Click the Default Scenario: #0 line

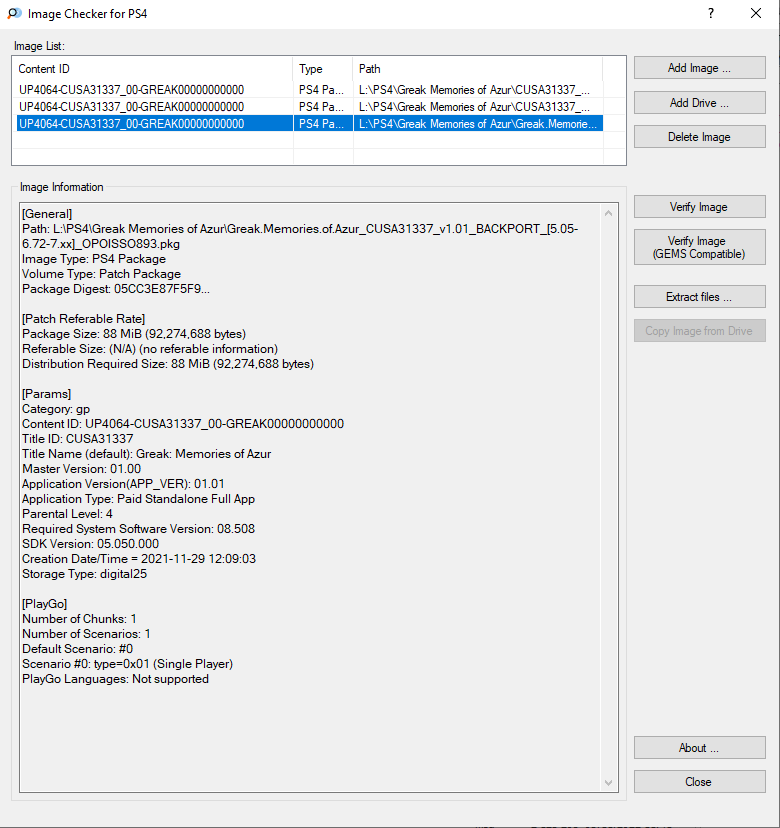tap(78, 649)
